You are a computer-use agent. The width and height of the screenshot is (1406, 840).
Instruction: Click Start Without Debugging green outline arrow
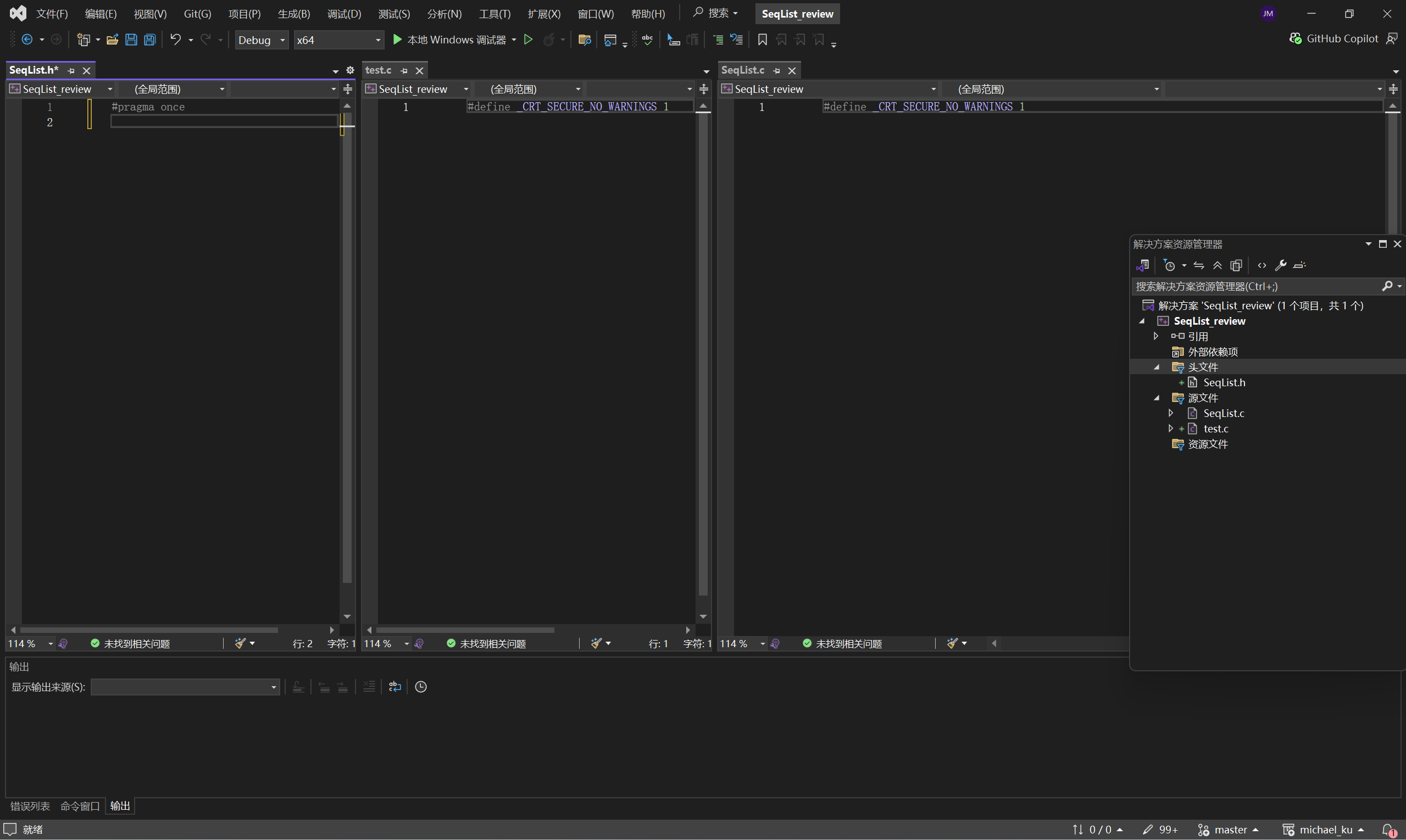click(528, 40)
